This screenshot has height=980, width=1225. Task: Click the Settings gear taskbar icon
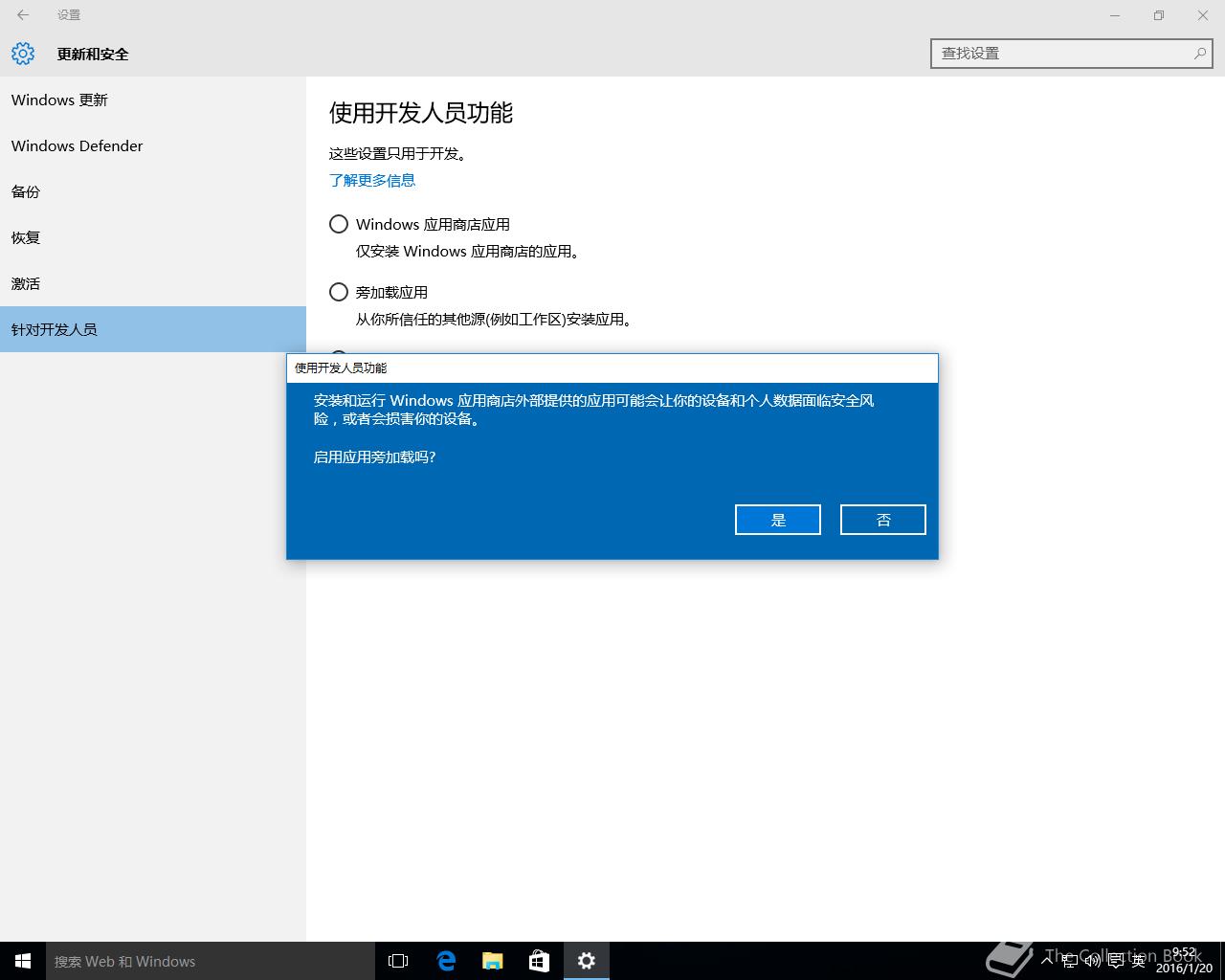(587, 961)
